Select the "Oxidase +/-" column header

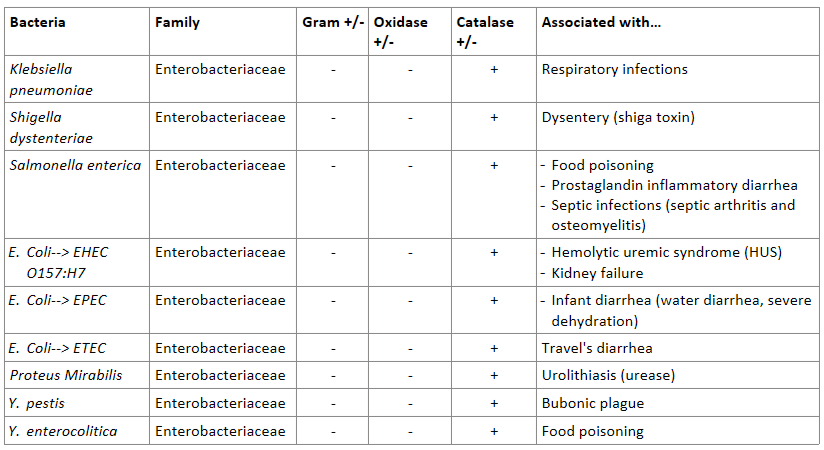click(399, 32)
